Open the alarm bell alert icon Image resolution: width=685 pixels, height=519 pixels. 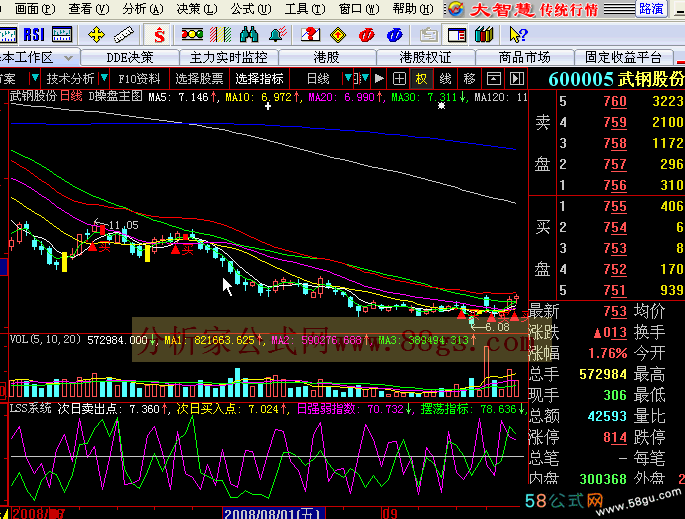pyautogui.click(x=277, y=35)
